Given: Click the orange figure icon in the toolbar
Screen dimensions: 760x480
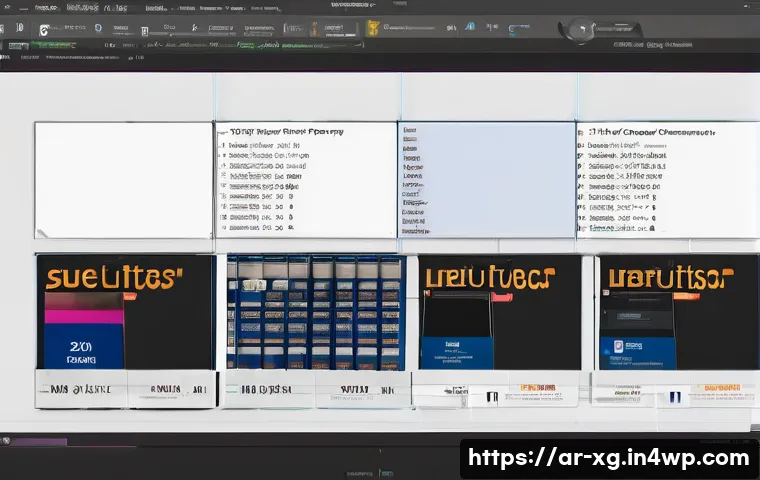Looking at the screenshot, I should pos(315,29).
